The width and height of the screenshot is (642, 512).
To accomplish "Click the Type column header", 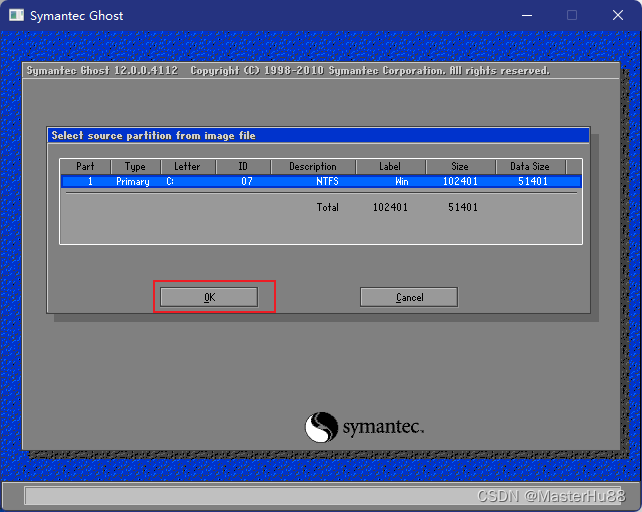I will pos(135,166).
